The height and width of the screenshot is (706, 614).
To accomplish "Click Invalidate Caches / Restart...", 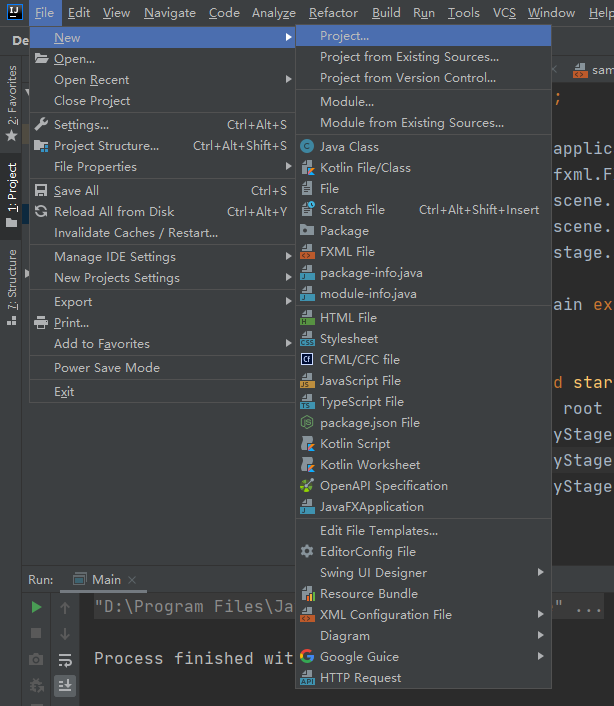I will coord(162,233).
